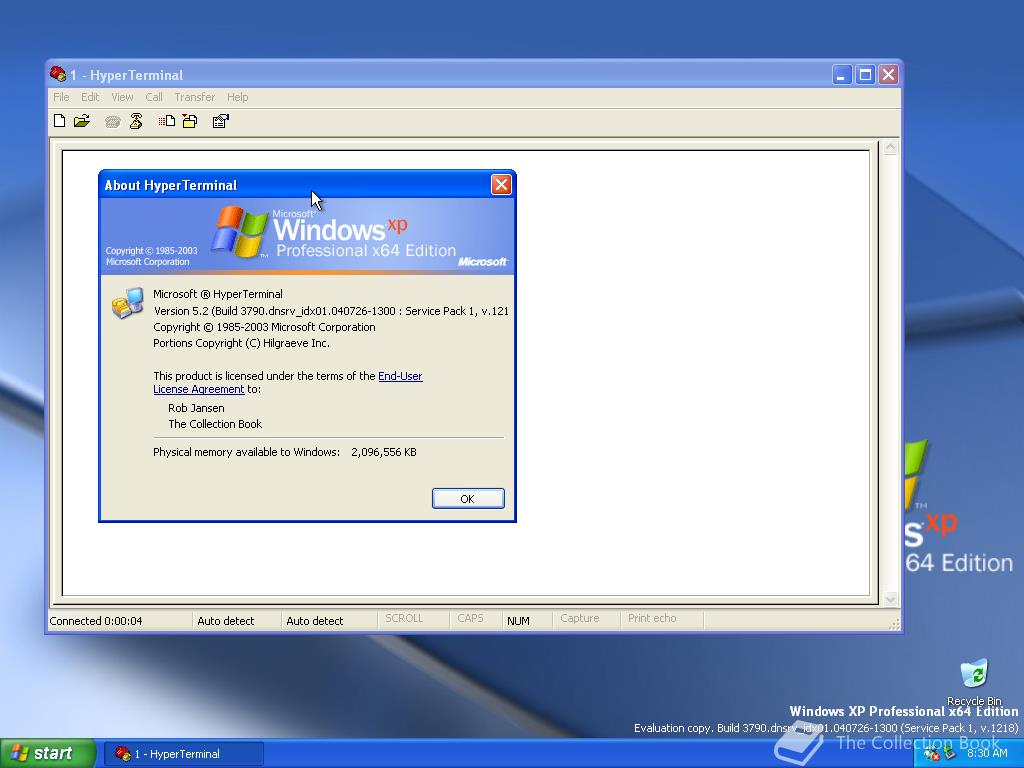The height and width of the screenshot is (768, 1024).
Task: Select the 1 - HyperTerminal taskbar button
Action: (184, 754)
